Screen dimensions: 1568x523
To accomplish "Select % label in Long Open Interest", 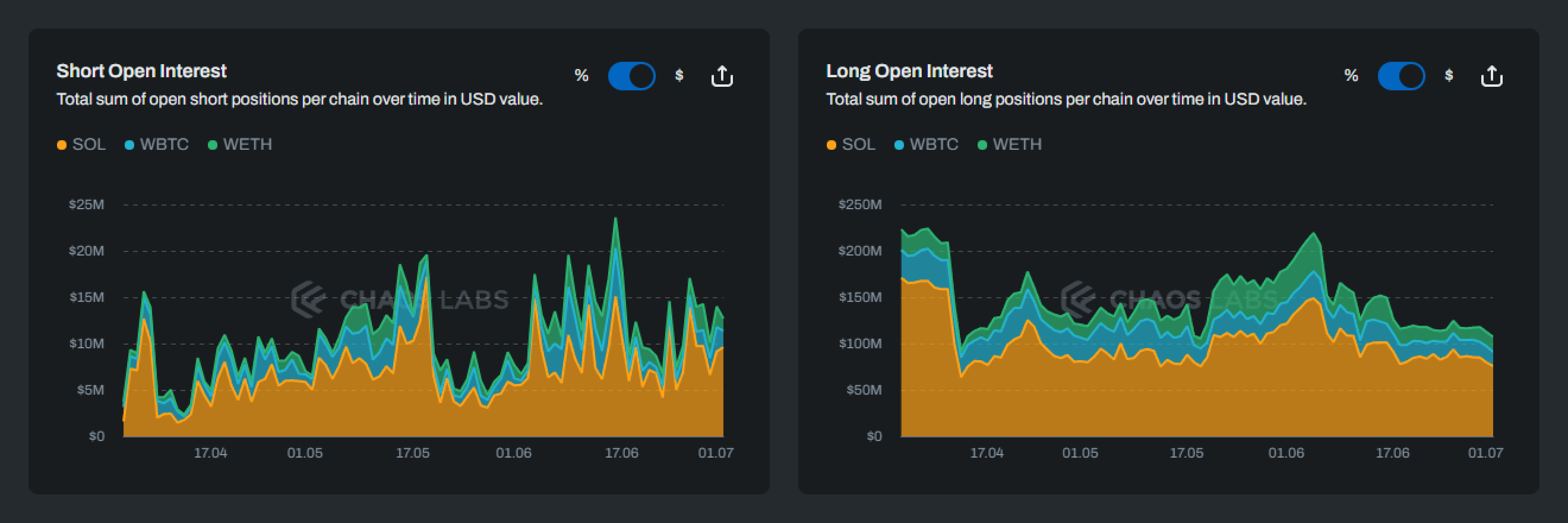I will pyautogui.click(x=1351, y=75).
